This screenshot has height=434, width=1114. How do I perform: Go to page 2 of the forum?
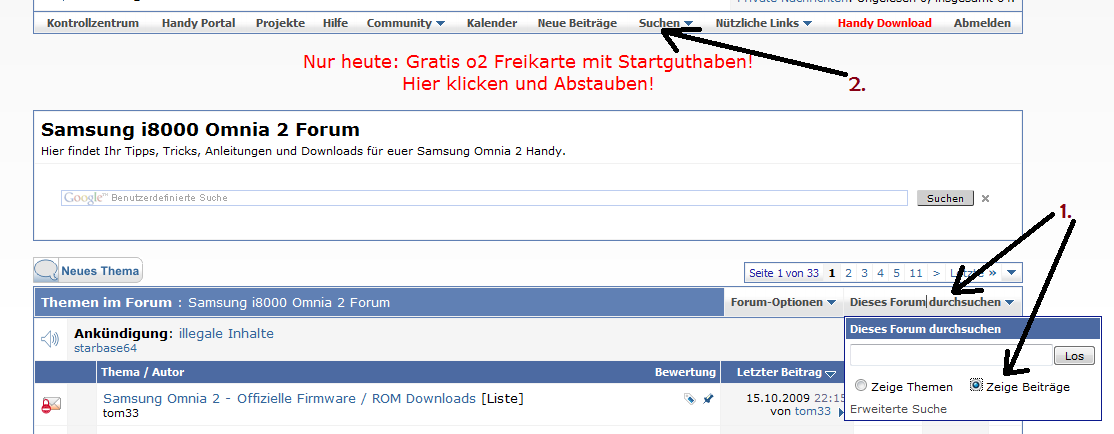coord(848,273)
